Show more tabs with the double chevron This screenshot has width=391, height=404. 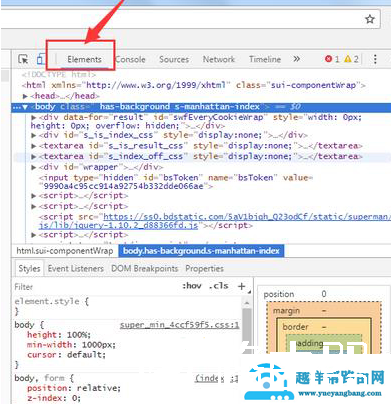296,59
